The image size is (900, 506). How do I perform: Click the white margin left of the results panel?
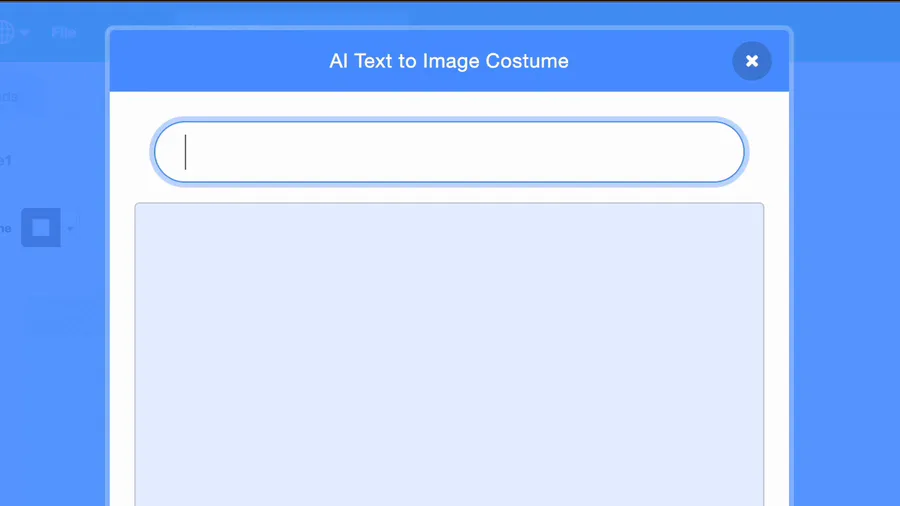(122, 354)
